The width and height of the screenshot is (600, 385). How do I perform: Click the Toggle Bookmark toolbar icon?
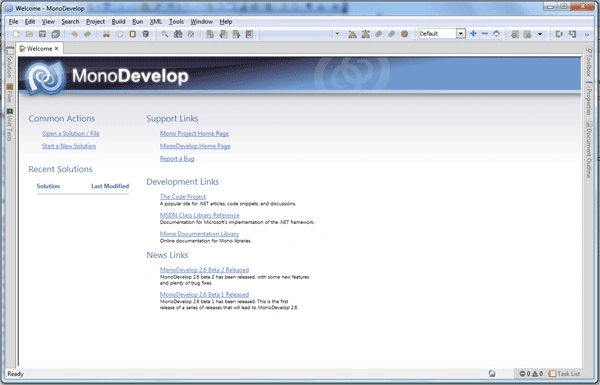point(210,34)
